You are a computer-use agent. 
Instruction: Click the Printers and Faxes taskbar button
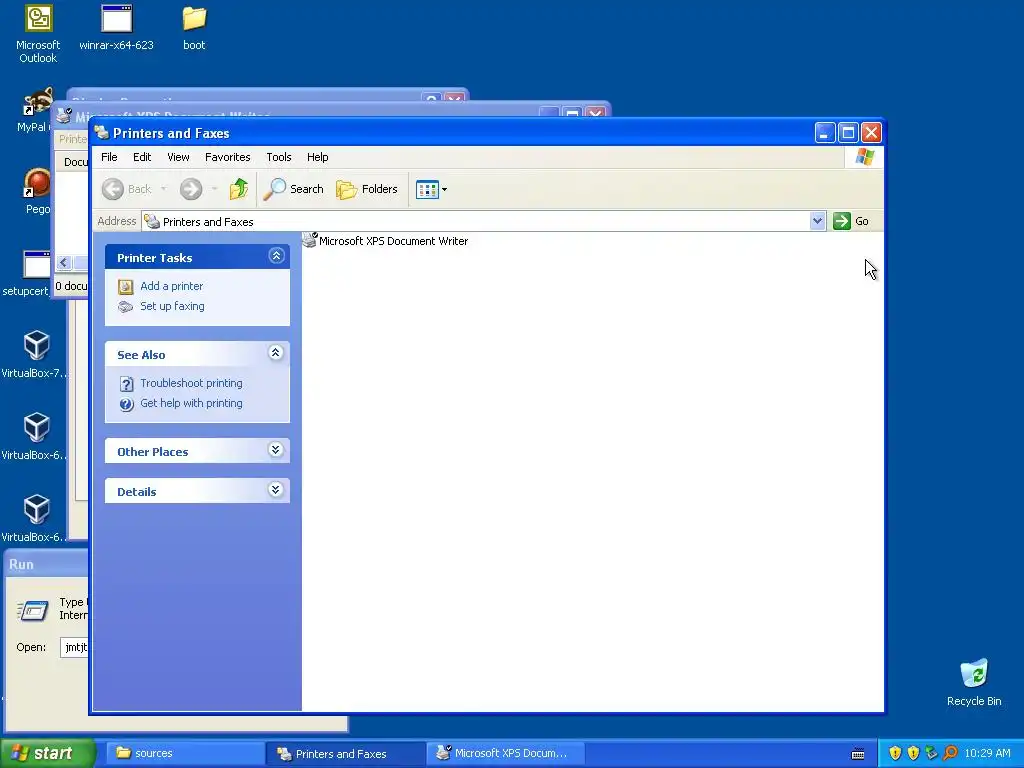(x=345, y=753)
